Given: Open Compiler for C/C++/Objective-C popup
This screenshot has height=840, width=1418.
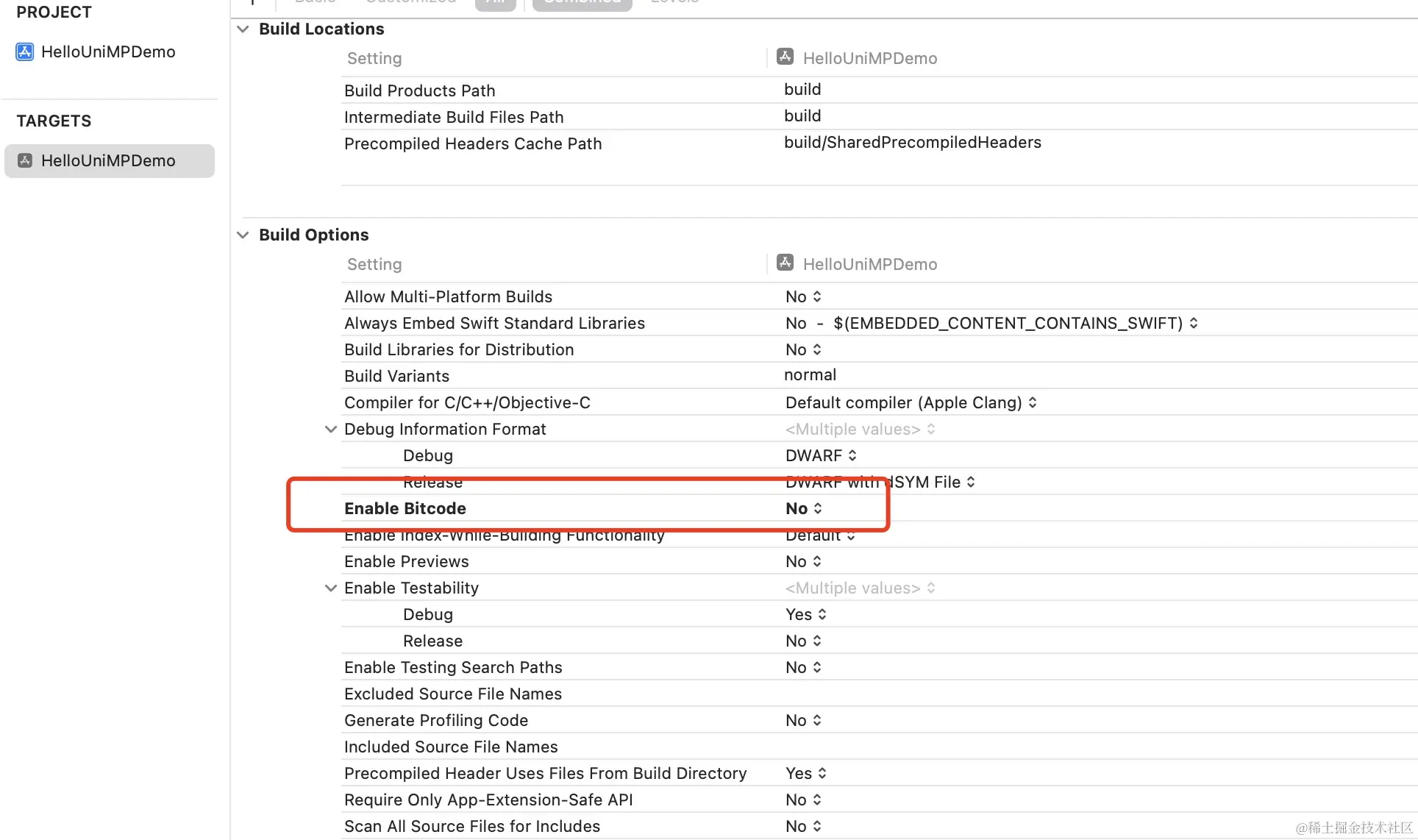Looking at the screenshot, I should tap(911, 402).
